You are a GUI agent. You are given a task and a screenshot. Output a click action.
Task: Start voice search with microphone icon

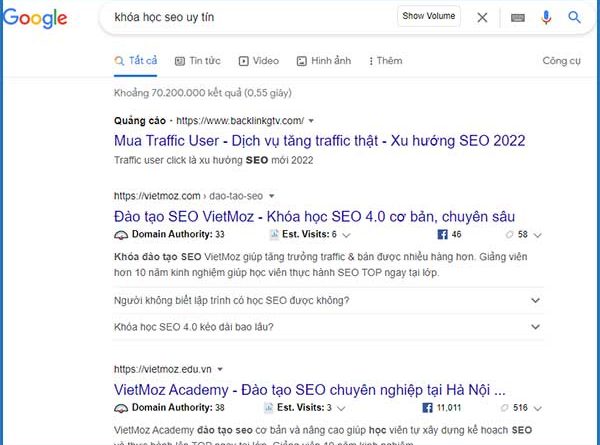point(546,17)
